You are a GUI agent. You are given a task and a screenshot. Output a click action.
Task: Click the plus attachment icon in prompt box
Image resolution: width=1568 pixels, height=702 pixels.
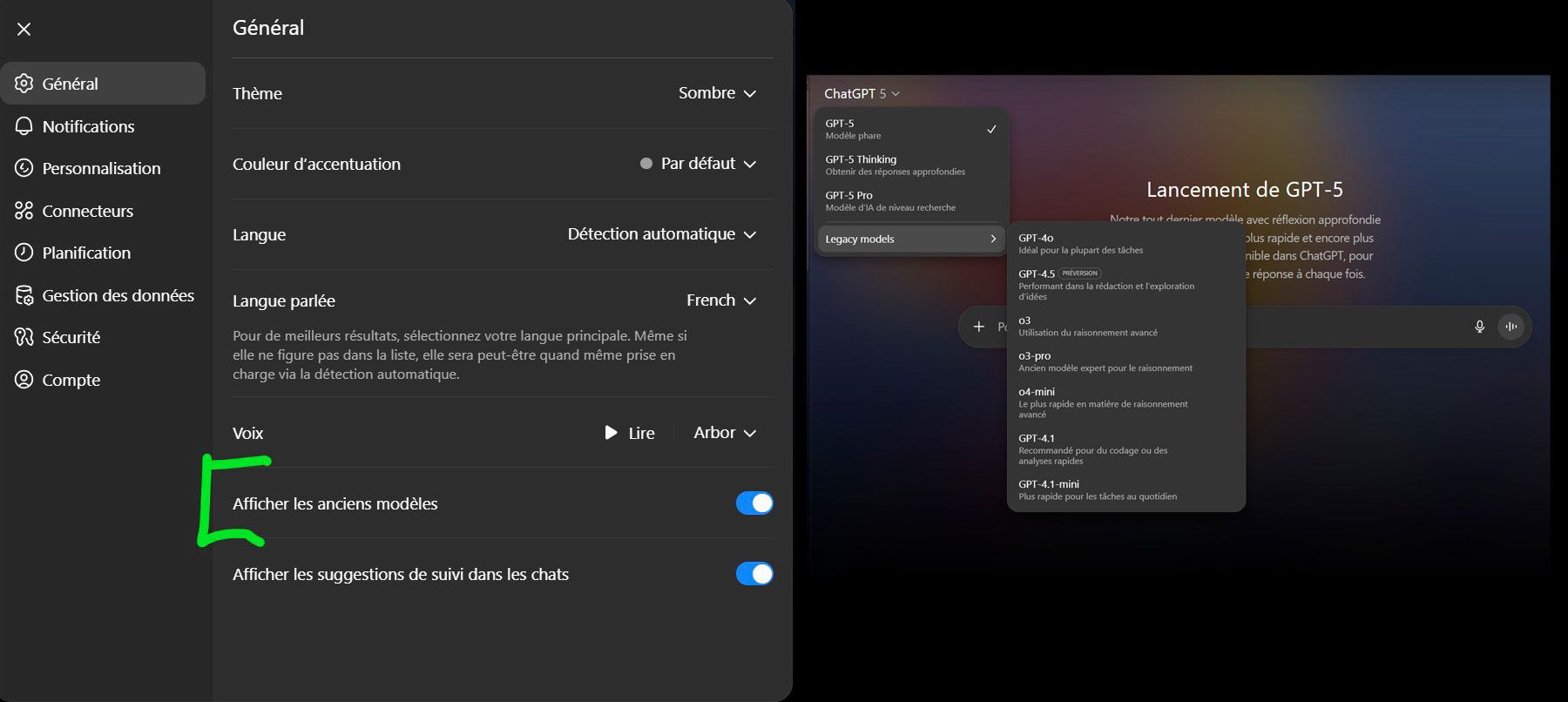[979, 327]
